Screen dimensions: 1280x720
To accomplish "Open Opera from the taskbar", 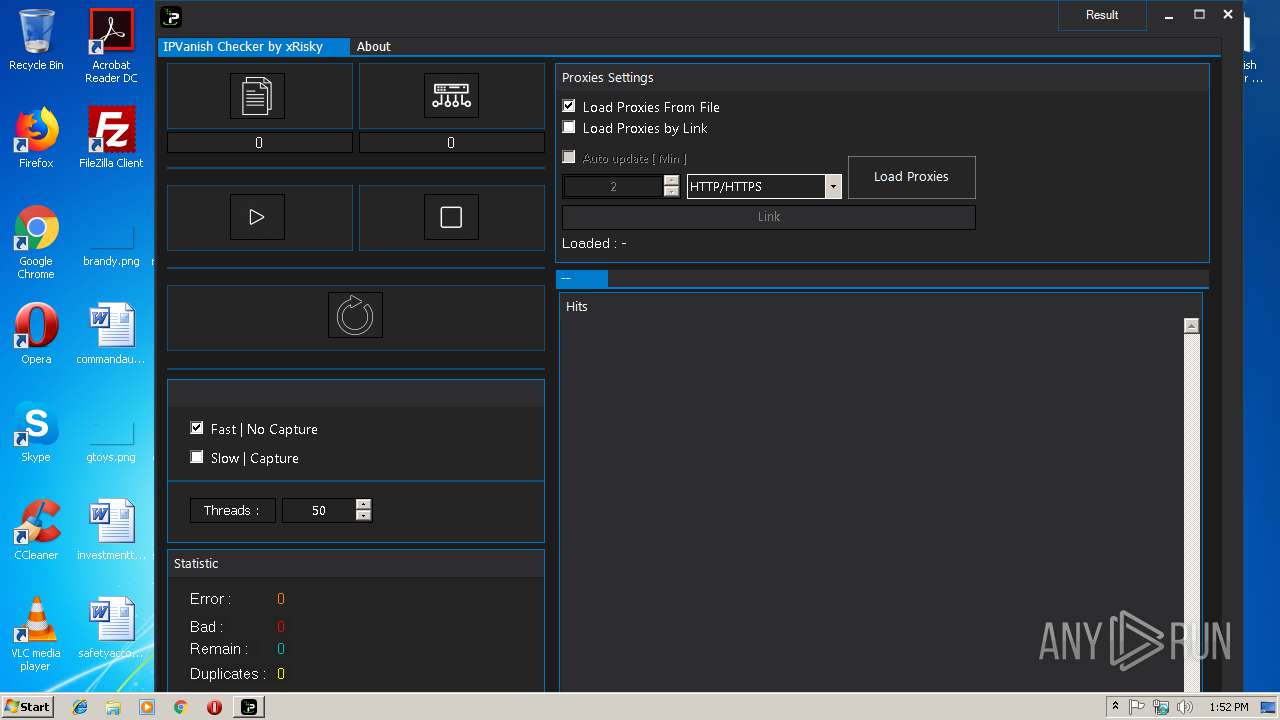I will [214, 707].
